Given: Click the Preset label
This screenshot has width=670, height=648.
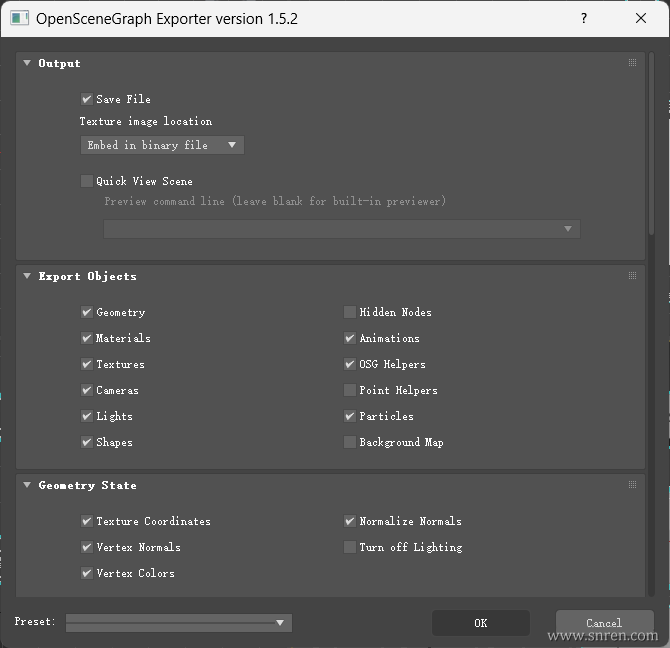Looking at the screenshot, I should coord(35,622).
